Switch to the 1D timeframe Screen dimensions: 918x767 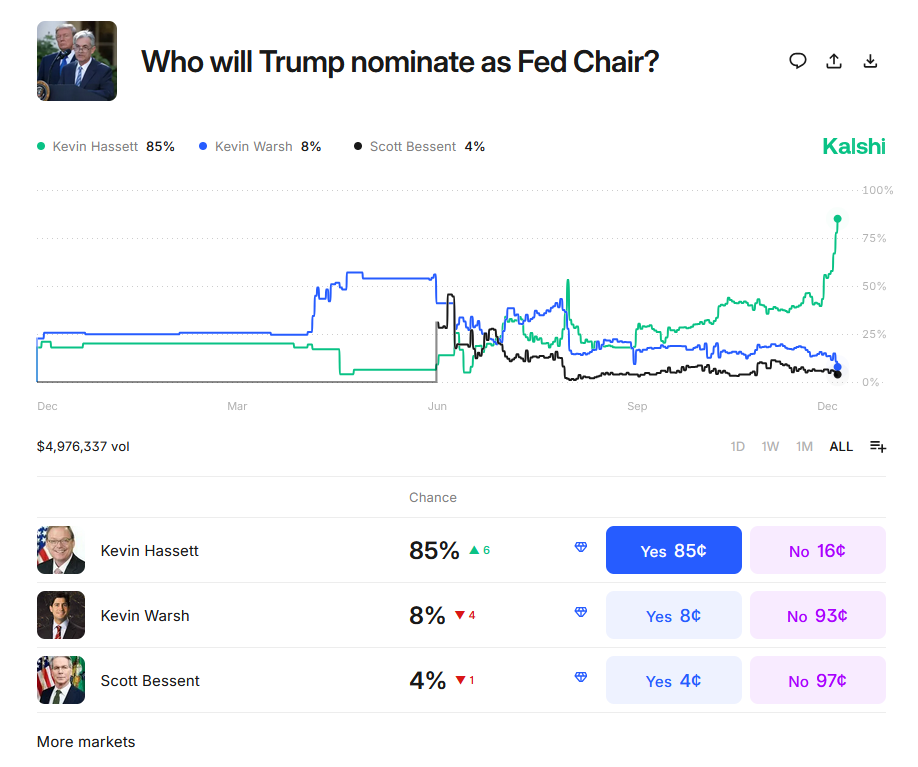[x=737, y=446]
